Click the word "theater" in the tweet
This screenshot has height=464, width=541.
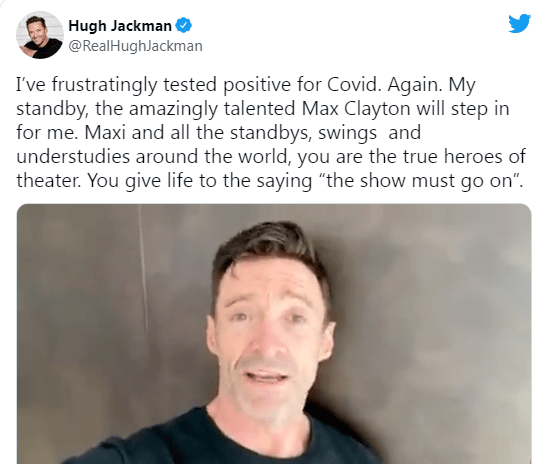click(x=49, y=180)
